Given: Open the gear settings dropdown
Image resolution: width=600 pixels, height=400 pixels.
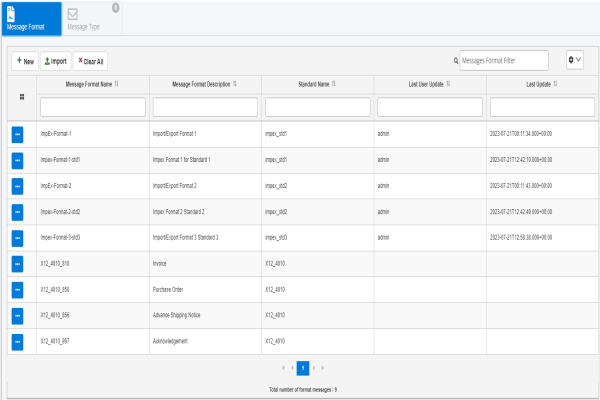Looking at the screenshot, I should [x=574, y=61].
